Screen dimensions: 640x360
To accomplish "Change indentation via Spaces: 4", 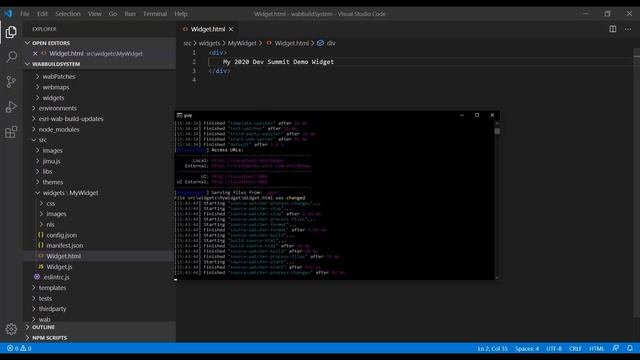I will (527, 349).
